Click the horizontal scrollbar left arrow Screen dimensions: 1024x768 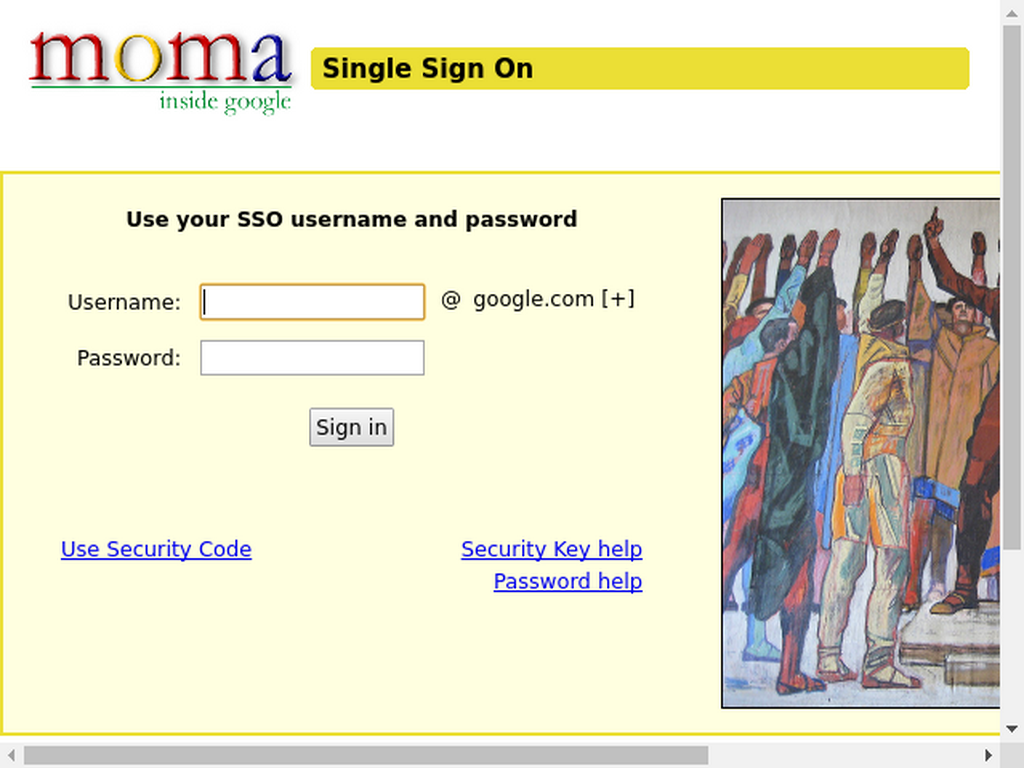(11, 755)
